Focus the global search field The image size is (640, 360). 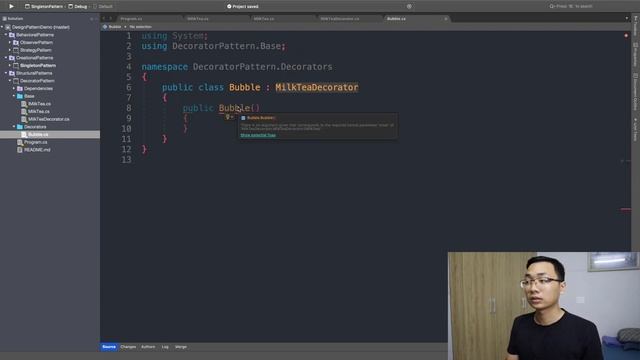[x=571, y=6]
